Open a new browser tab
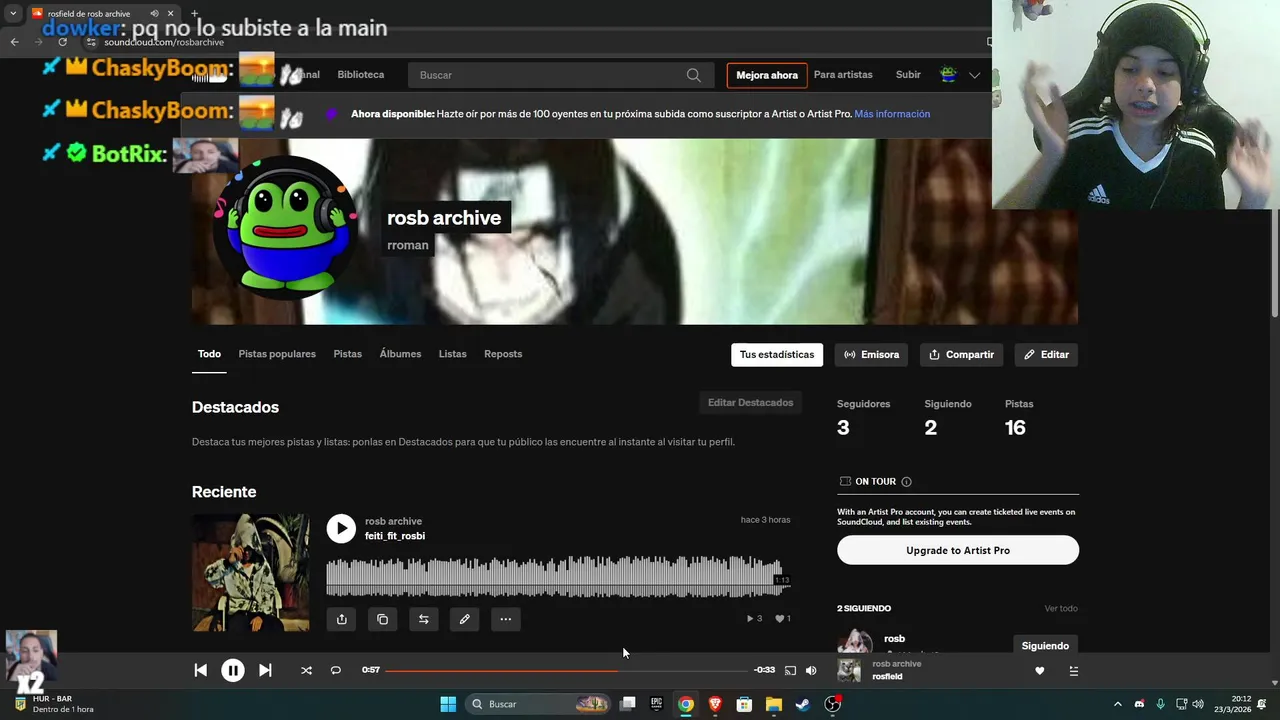 point(194,14)
